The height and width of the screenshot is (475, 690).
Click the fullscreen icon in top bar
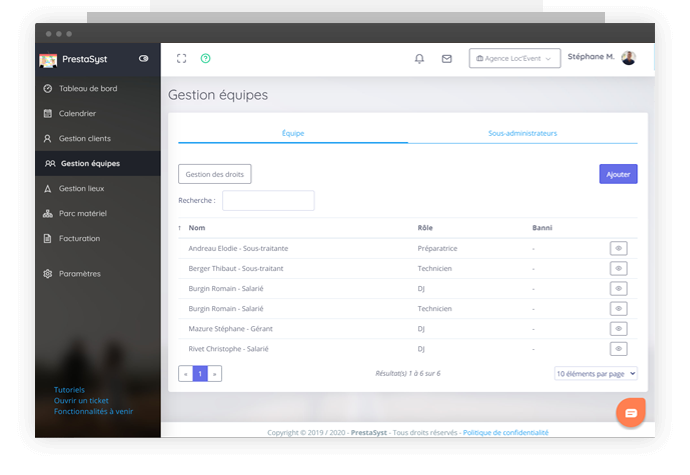pyautogui.click(x=181, y=59)
